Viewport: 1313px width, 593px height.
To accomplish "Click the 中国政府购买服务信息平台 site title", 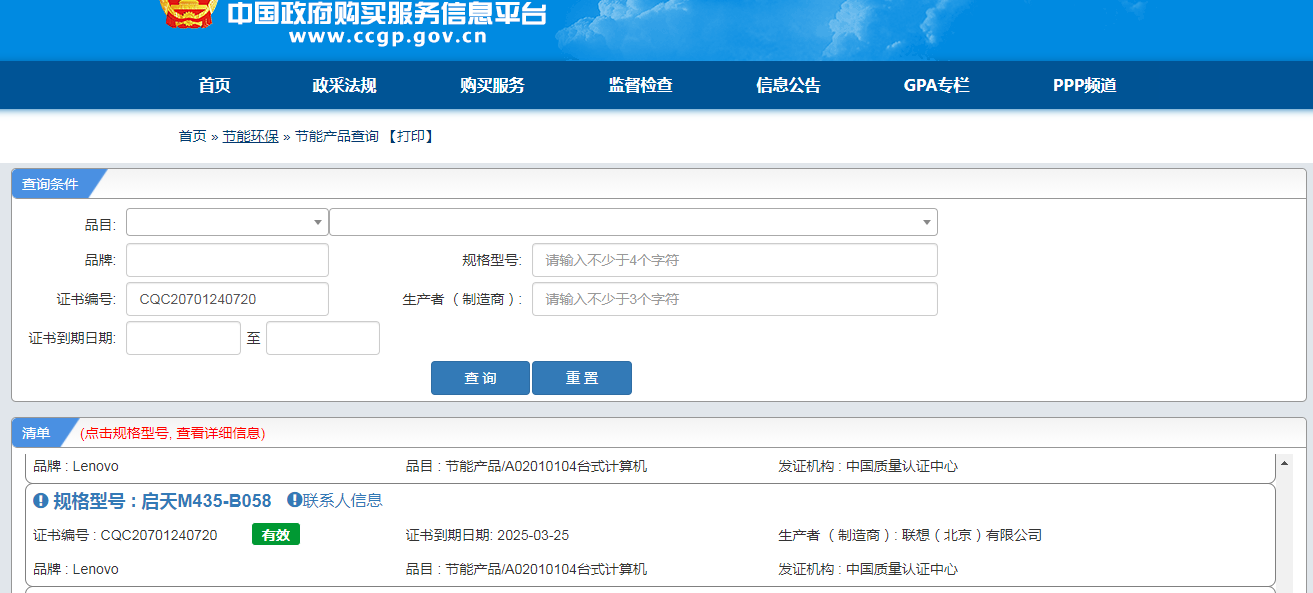I will coord(387,12).
